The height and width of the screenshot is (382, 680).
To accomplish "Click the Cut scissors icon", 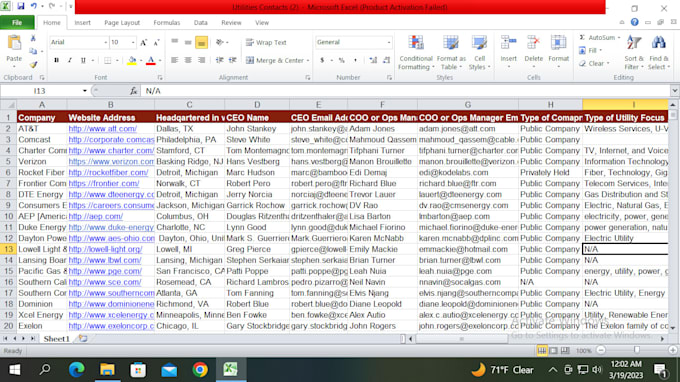I will click(x=33, y=39).
